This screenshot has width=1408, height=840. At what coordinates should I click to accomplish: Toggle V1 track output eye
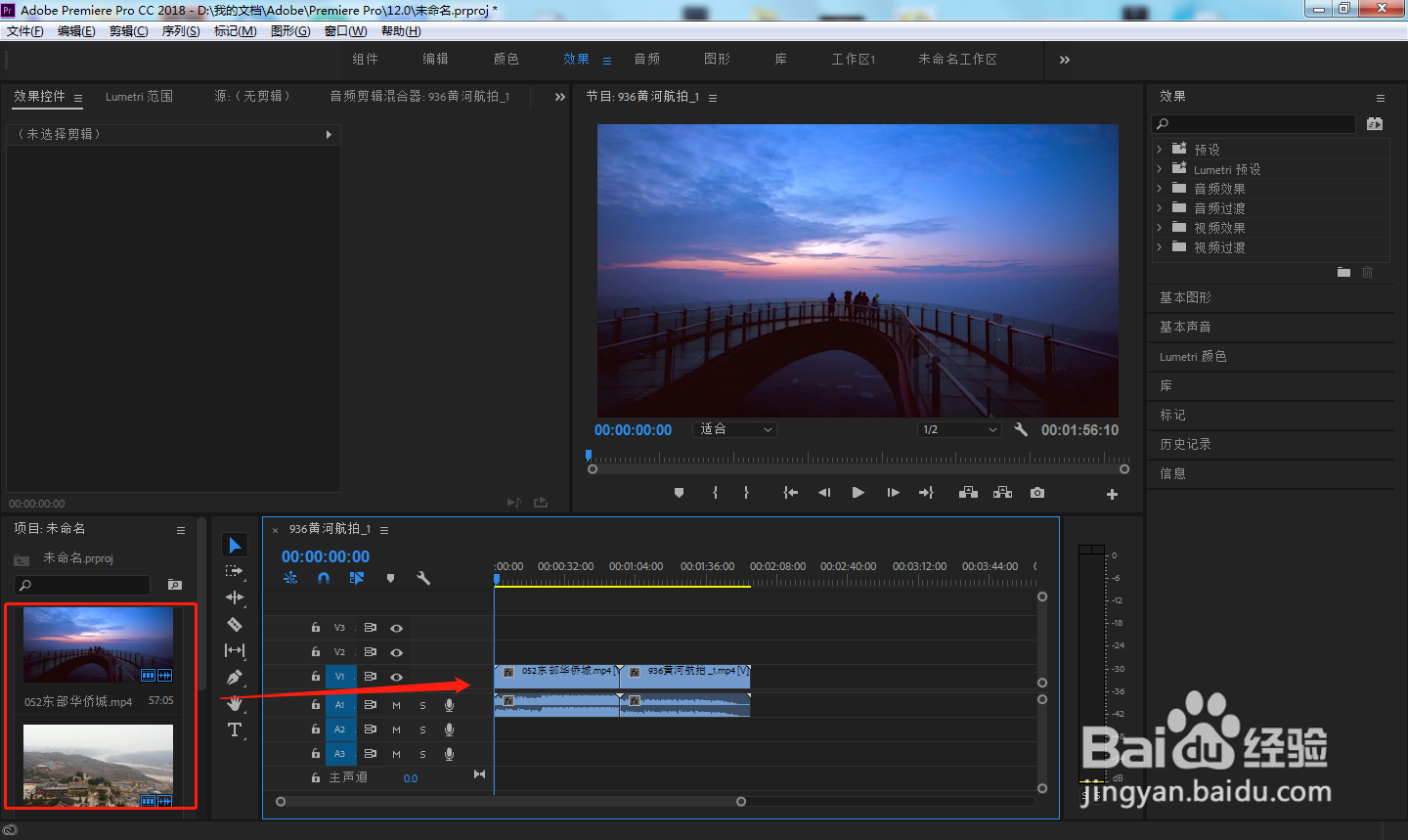click(396, 677)
